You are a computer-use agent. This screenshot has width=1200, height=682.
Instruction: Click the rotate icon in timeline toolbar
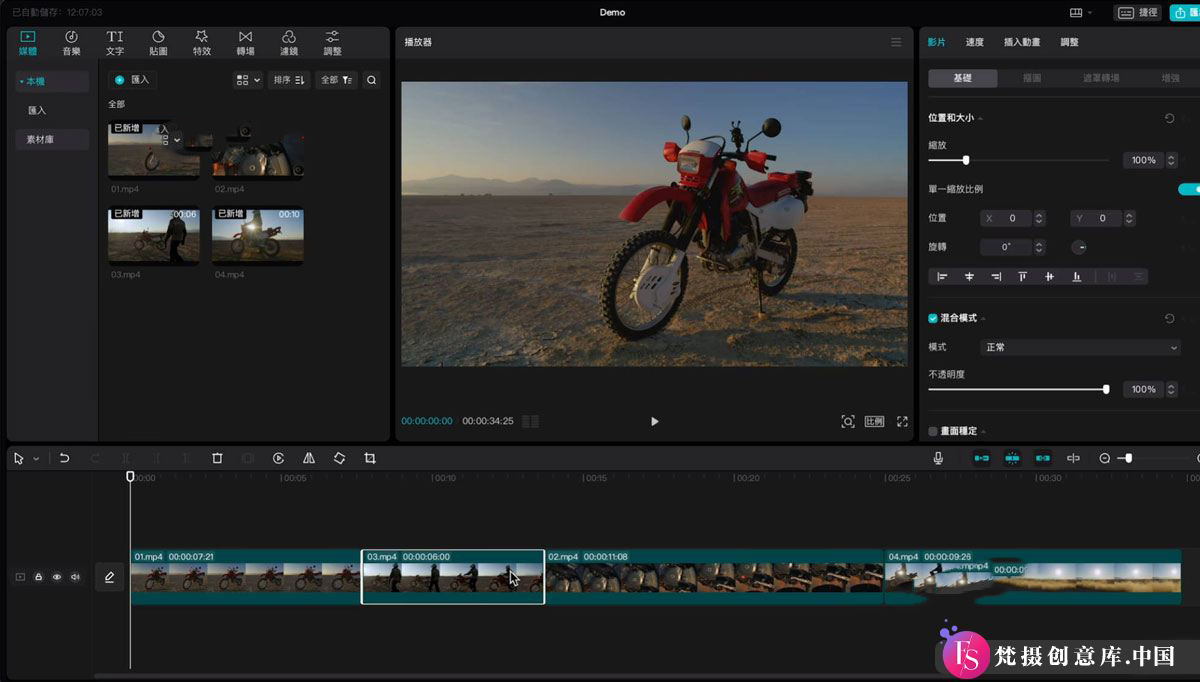340,458
